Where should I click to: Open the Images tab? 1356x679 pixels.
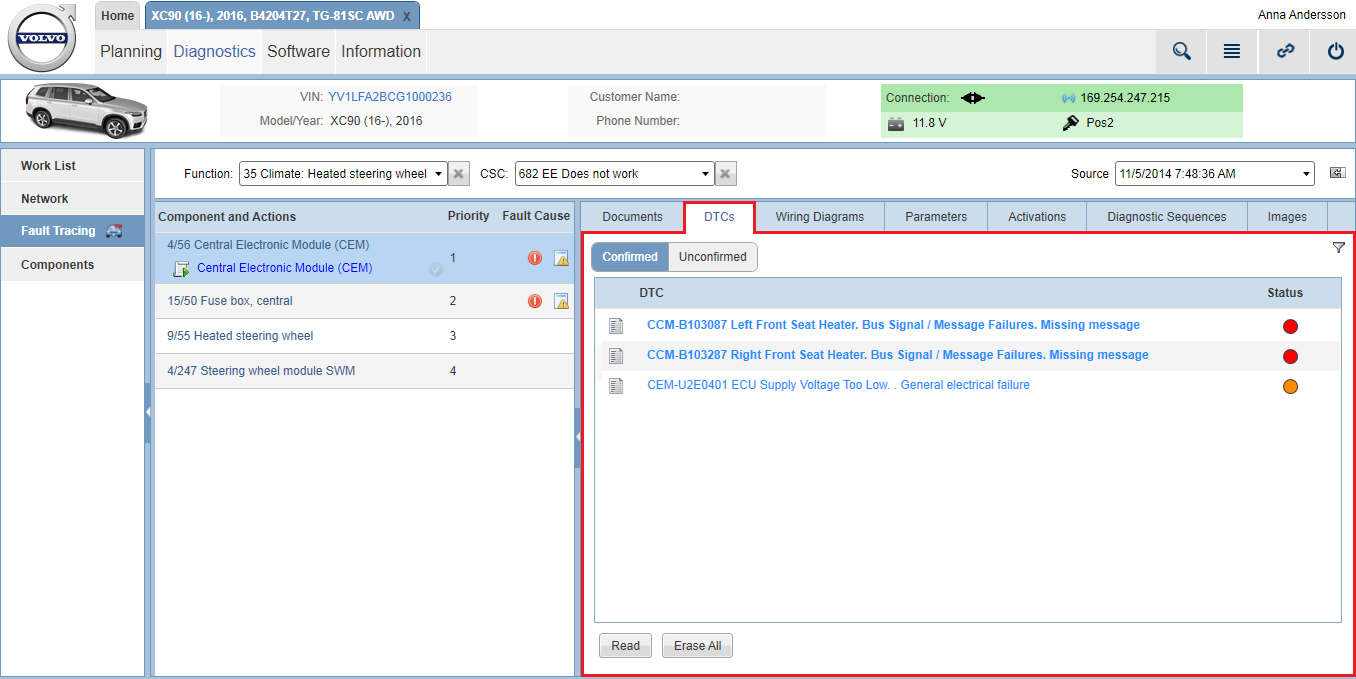click(1287, 217)
